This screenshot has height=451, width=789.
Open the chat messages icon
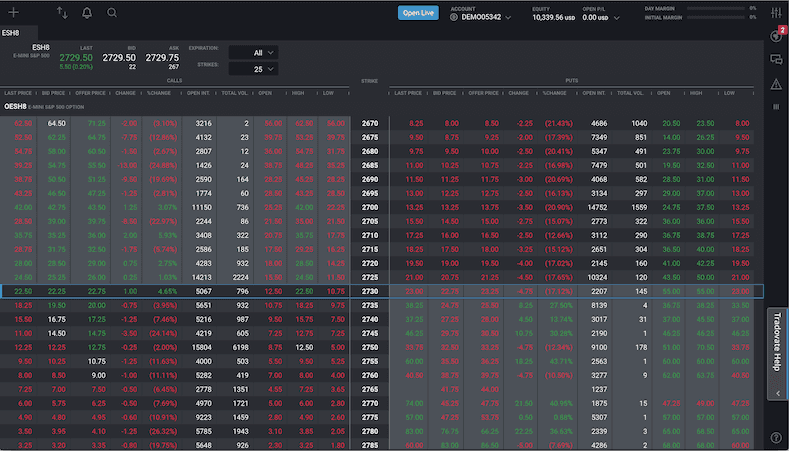click(776, 60)
